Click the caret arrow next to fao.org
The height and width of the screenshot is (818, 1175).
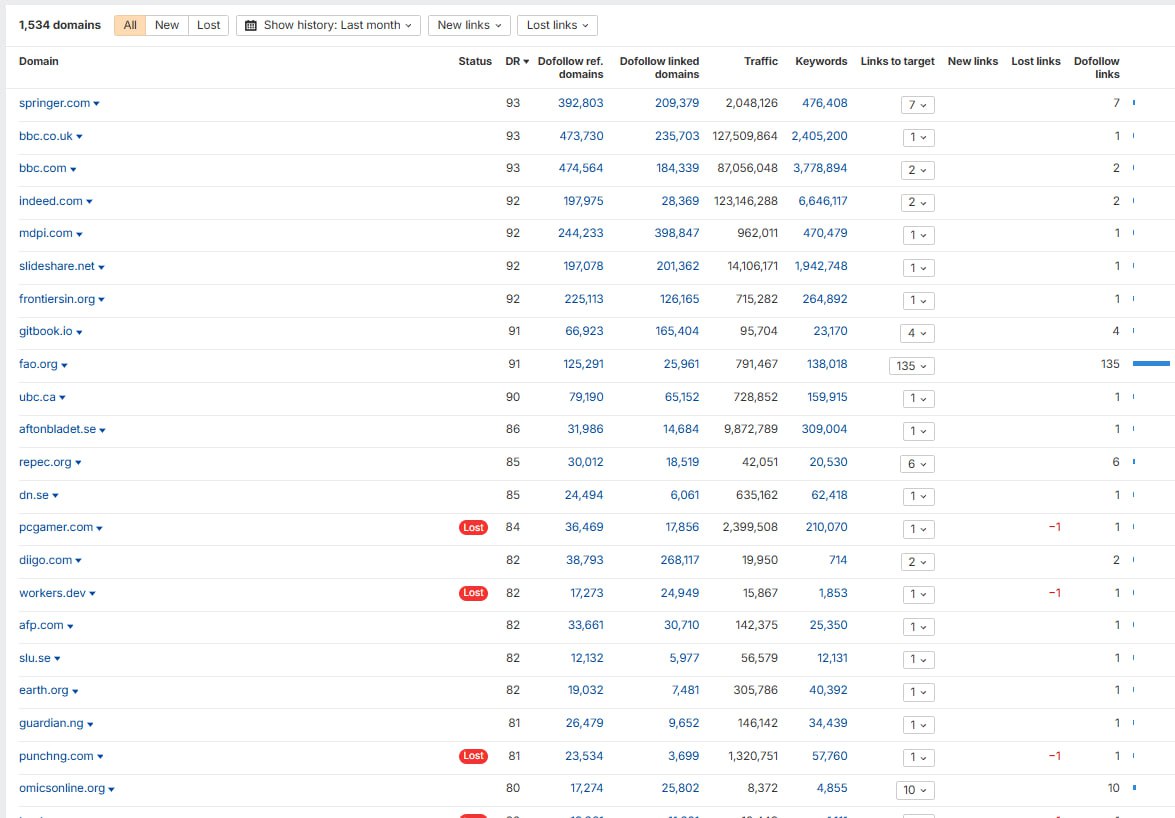coord(65,366)
